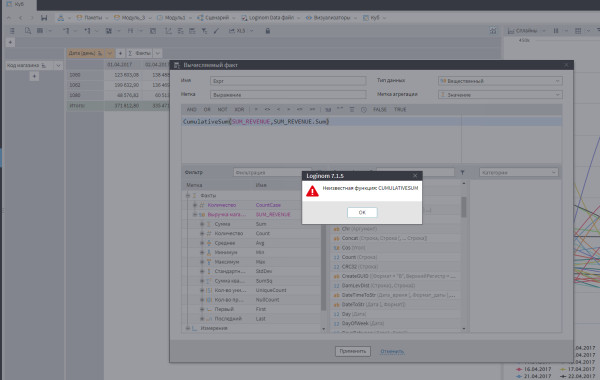This screenshot has height=380, width=600.
Task: Click the Отменить link in the dialog
Action: (392, 351)
